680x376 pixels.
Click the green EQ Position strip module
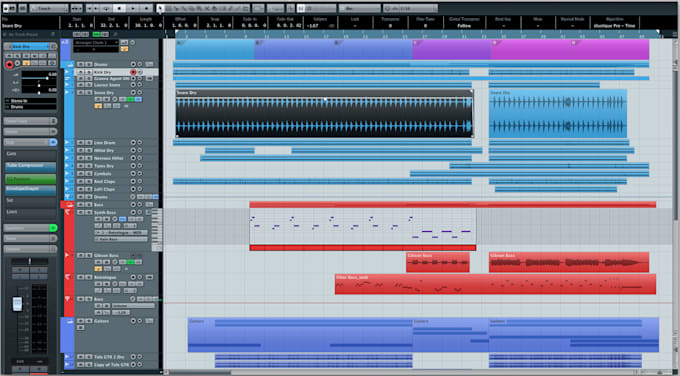pos(30,178)
